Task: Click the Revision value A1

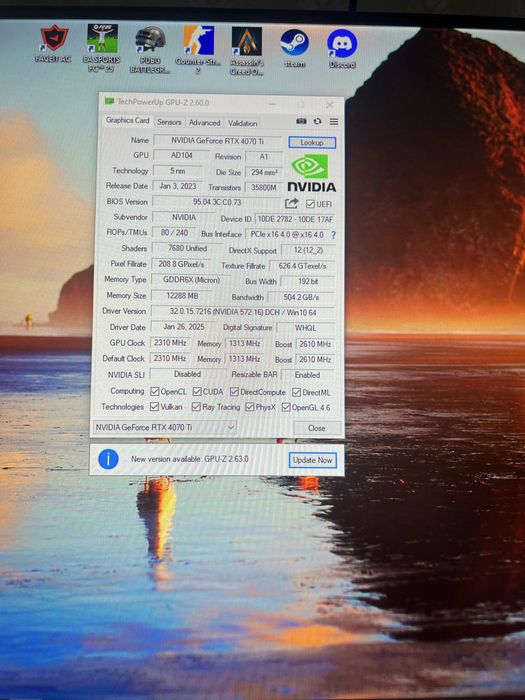Action: tap(264, 156)
